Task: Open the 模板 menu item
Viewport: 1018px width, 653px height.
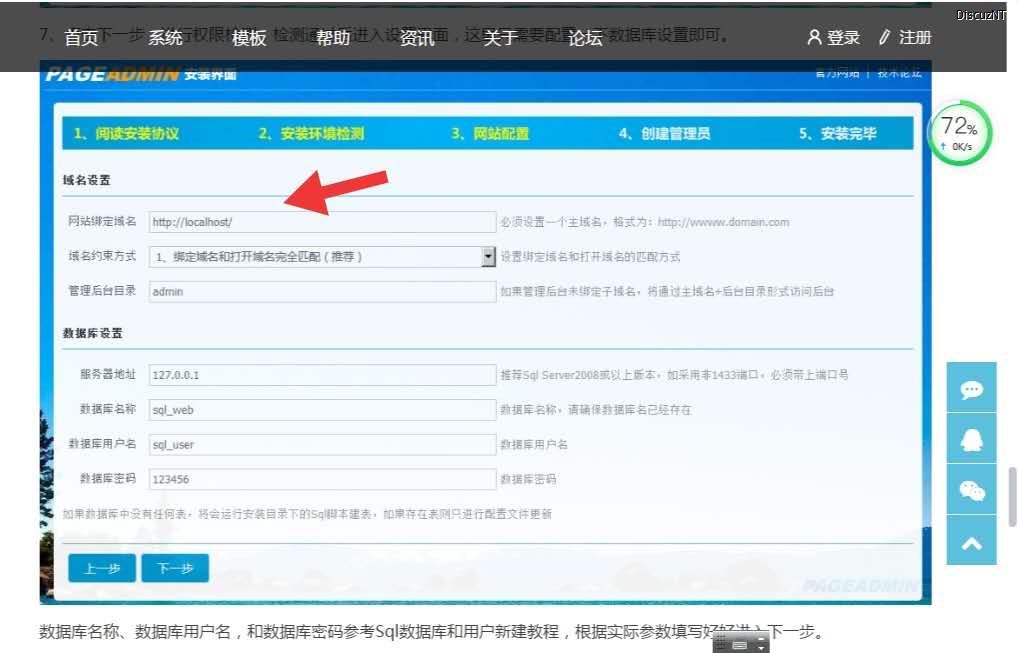Action: click(x=249, y=38)
